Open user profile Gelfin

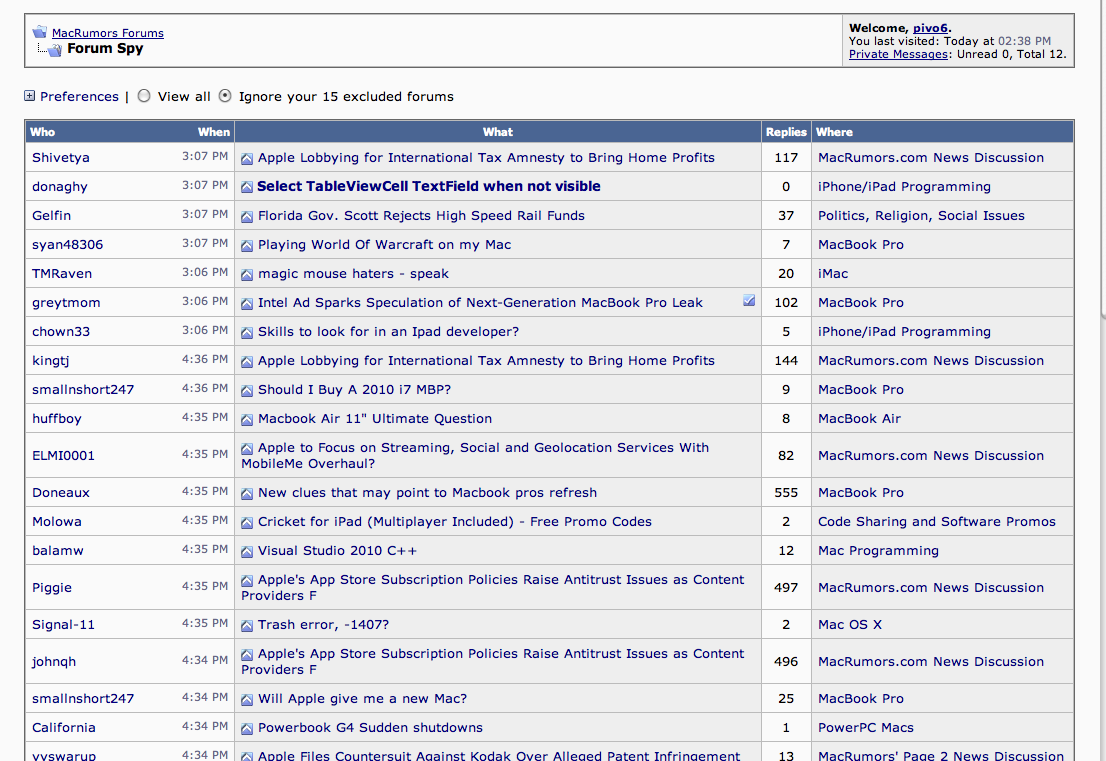(x=51, y=216)
